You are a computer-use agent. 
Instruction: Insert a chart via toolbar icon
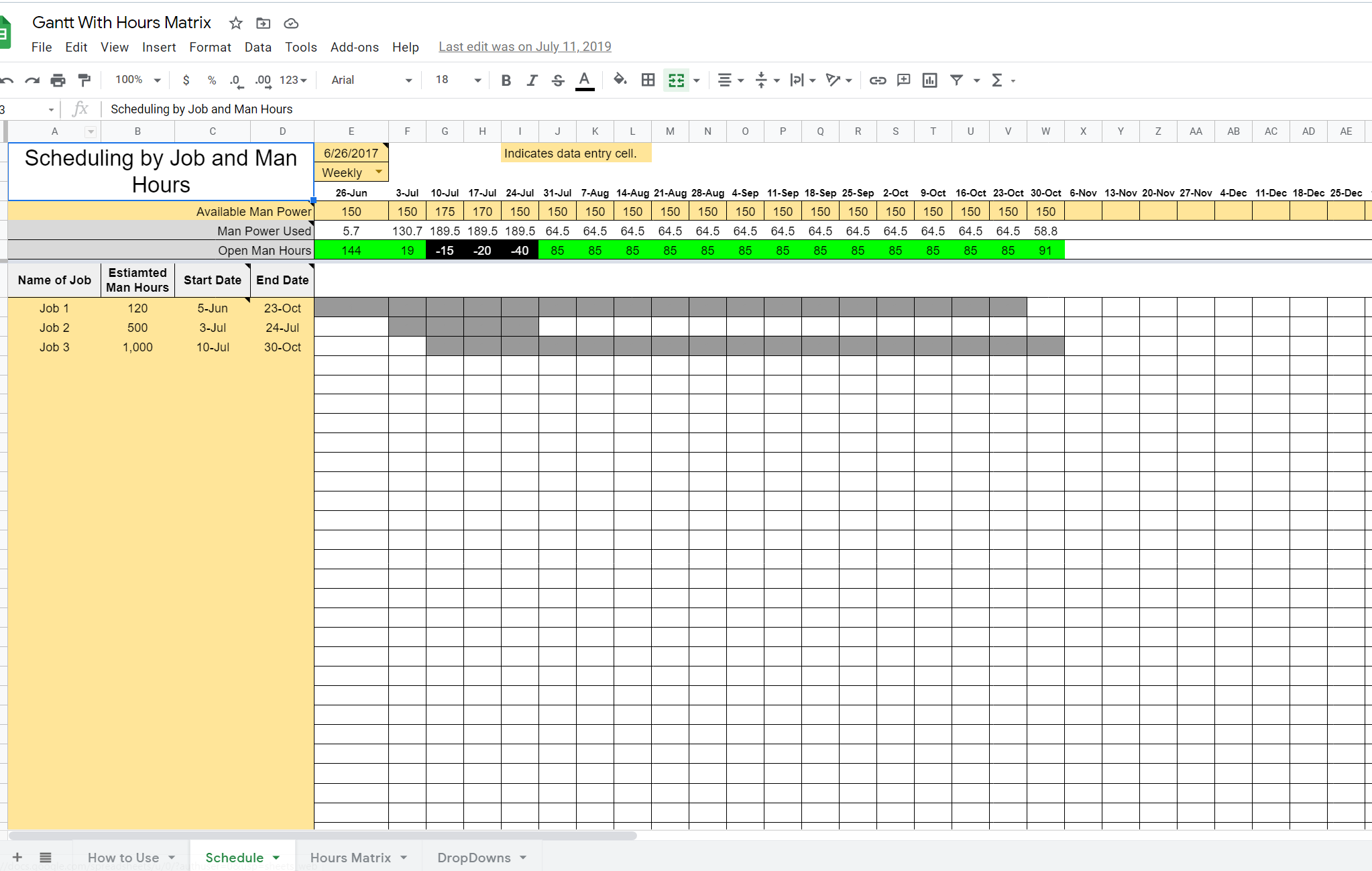929,80
